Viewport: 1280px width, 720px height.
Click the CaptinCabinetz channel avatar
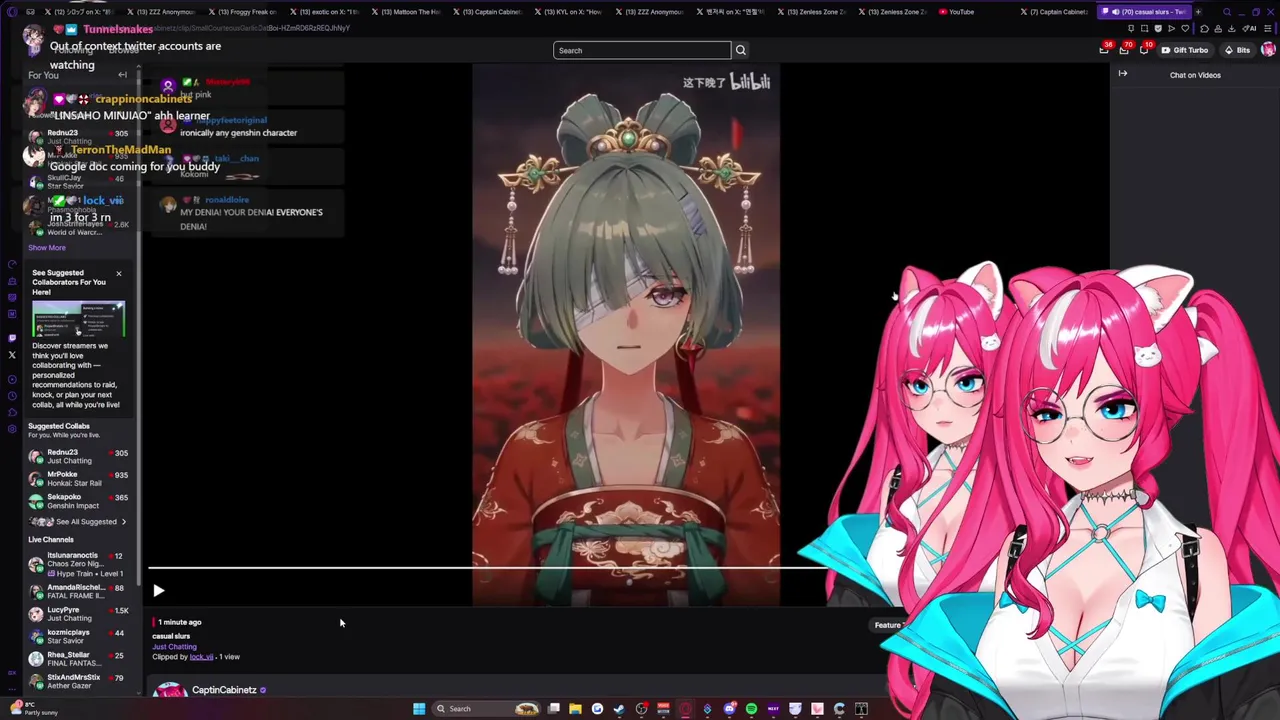[x=169, y=691]
